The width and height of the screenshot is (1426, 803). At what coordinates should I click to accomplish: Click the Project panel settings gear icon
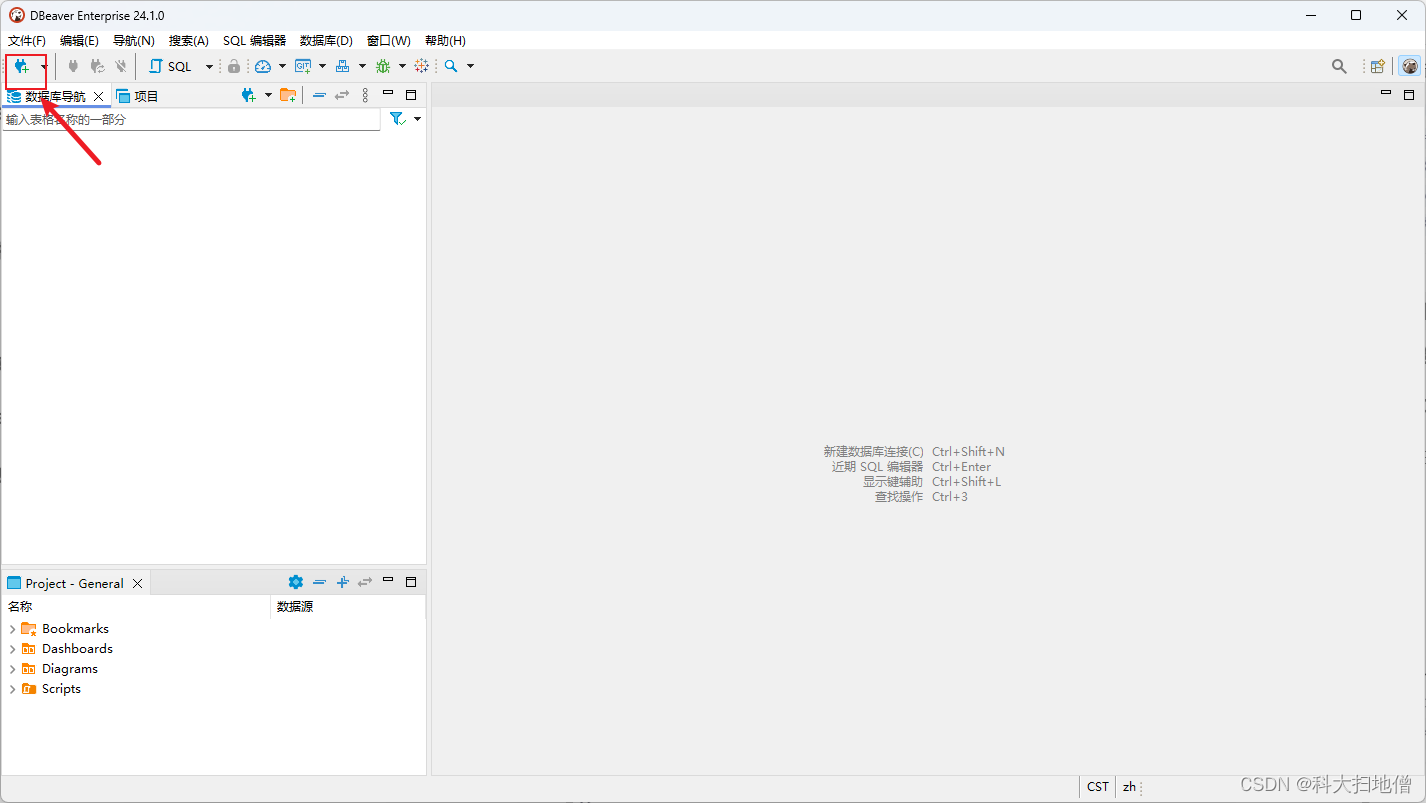tap(295, 582)
